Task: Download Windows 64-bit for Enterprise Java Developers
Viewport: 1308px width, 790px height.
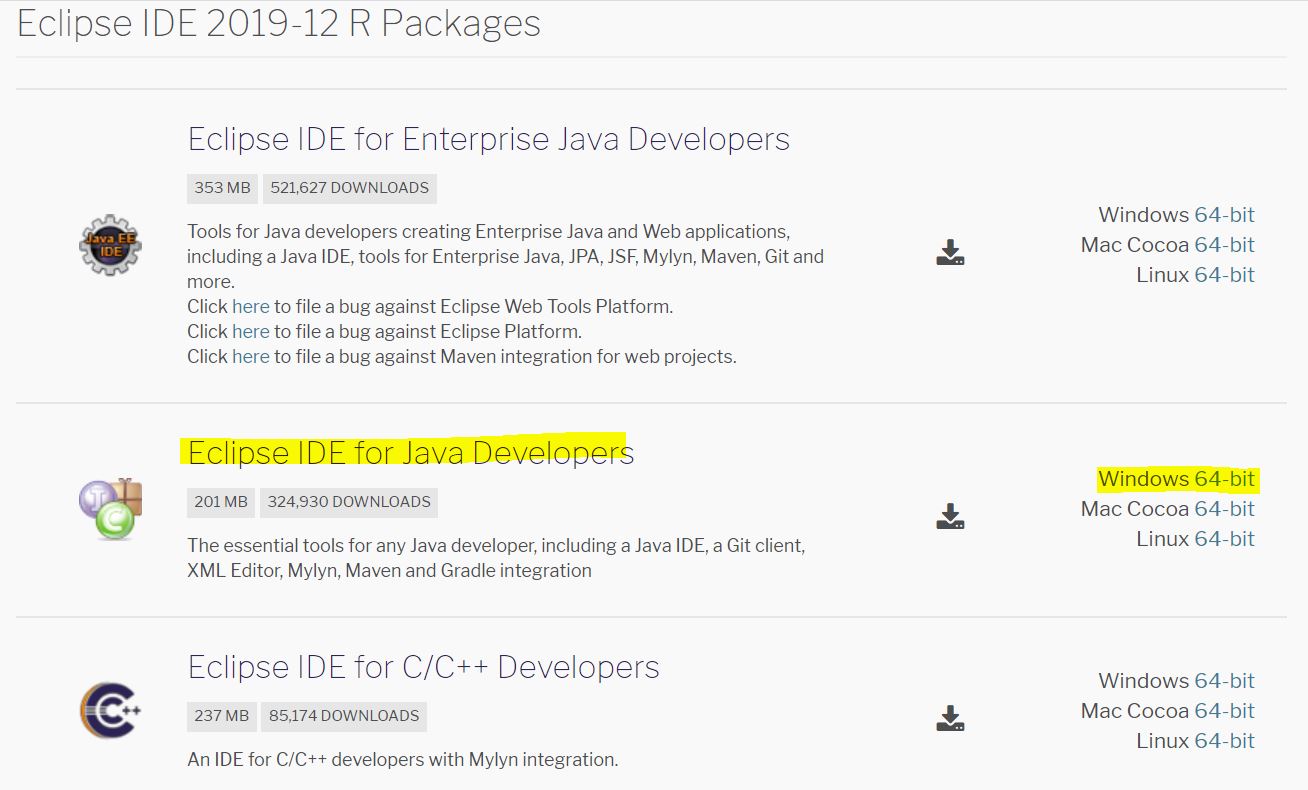Action: click(x=1224, y=215)
